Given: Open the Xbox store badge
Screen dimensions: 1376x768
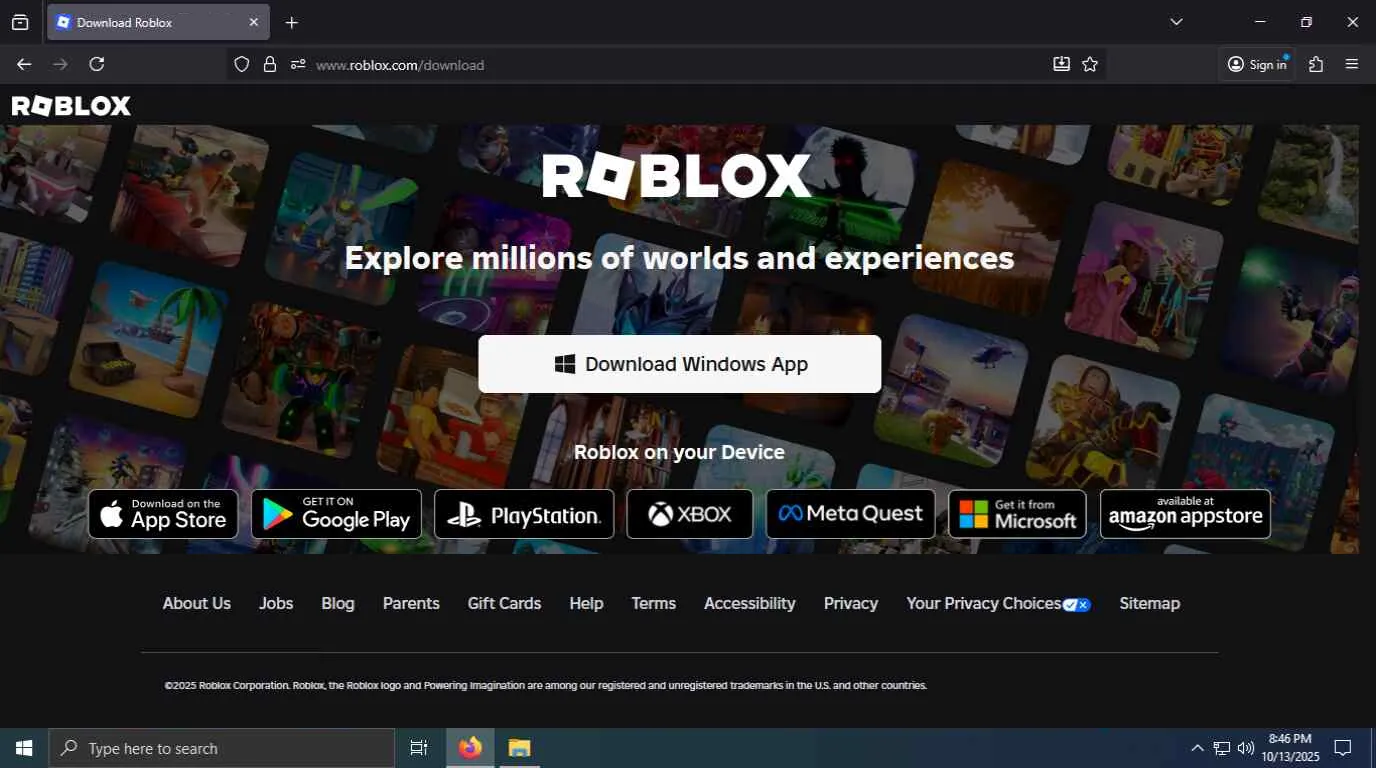Looking at the screenshot, I should click(690, 514).
